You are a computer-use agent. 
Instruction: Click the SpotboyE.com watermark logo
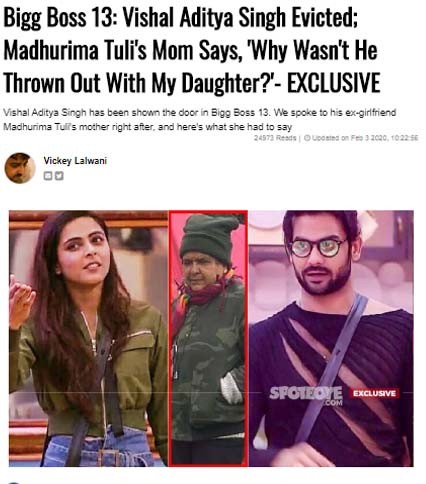(306, 395)
